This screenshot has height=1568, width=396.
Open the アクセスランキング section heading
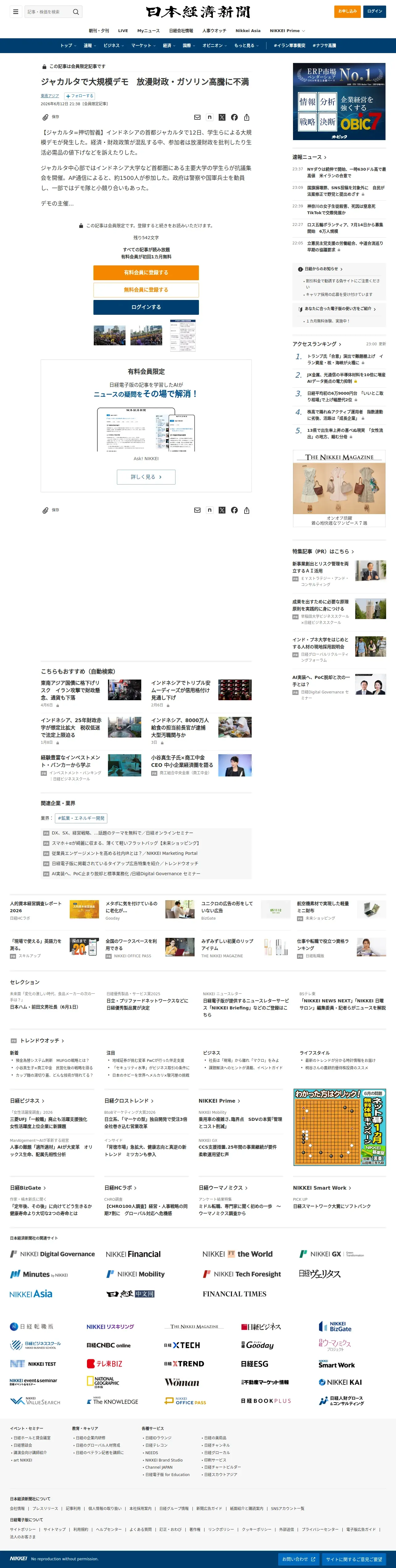(317, 344)
